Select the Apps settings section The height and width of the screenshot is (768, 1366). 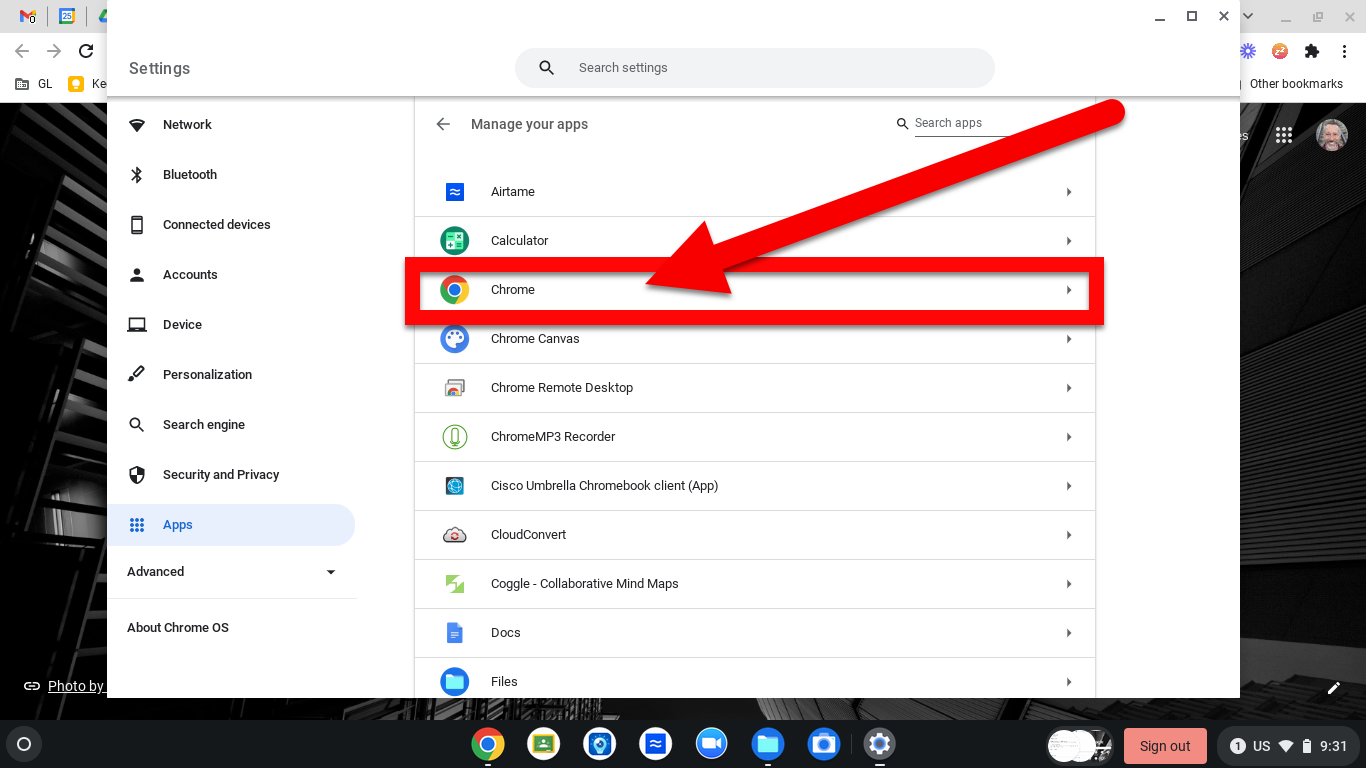click(231, 525)
